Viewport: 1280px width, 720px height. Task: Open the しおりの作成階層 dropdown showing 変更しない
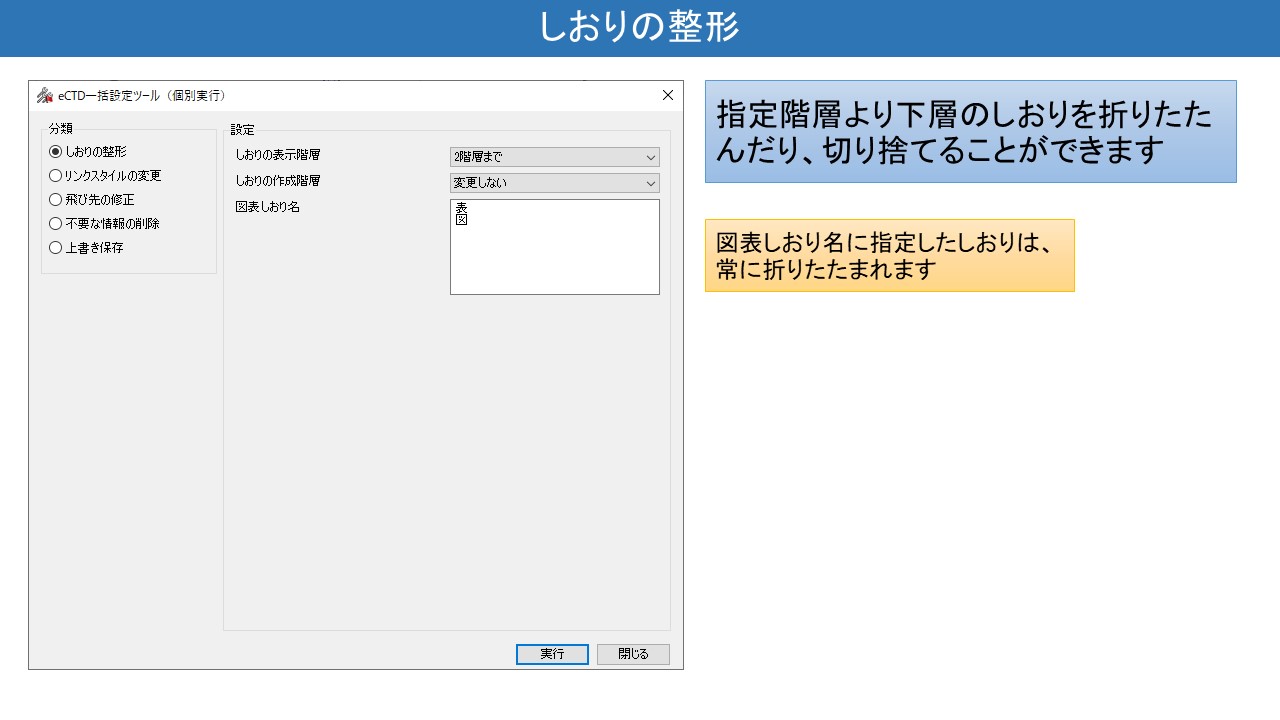click(x=555, y=183)
